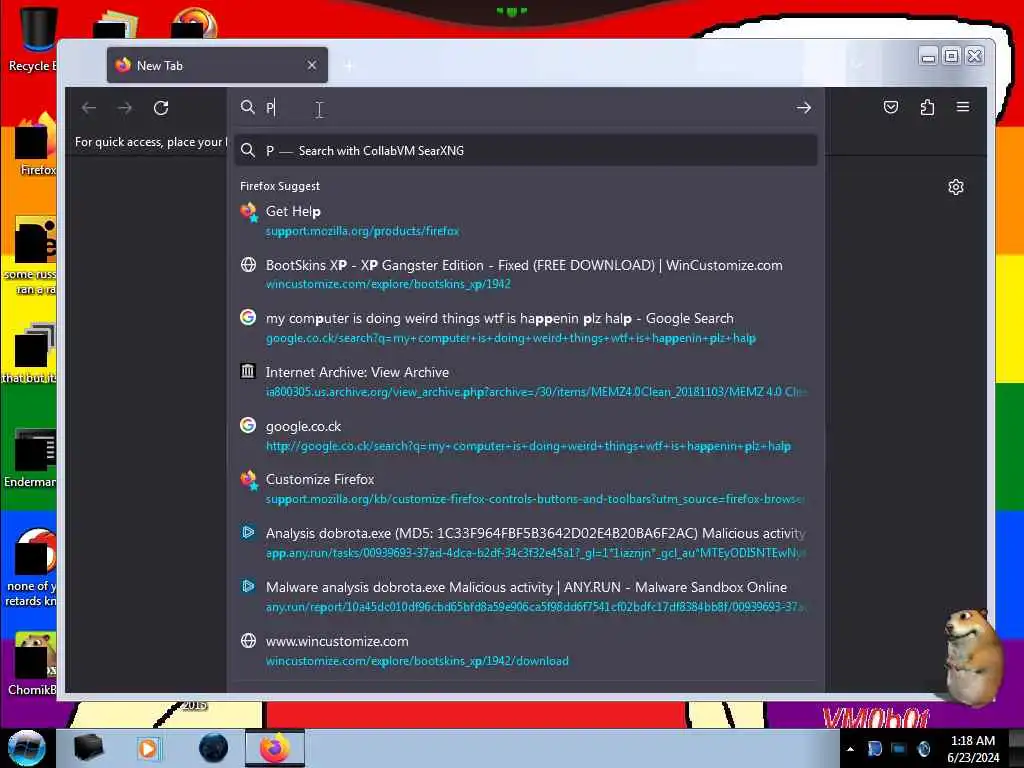Click globe icon beside BootSkins XP
The width and height of the screenshot is (1024, 768).
(x=248, y=264)
